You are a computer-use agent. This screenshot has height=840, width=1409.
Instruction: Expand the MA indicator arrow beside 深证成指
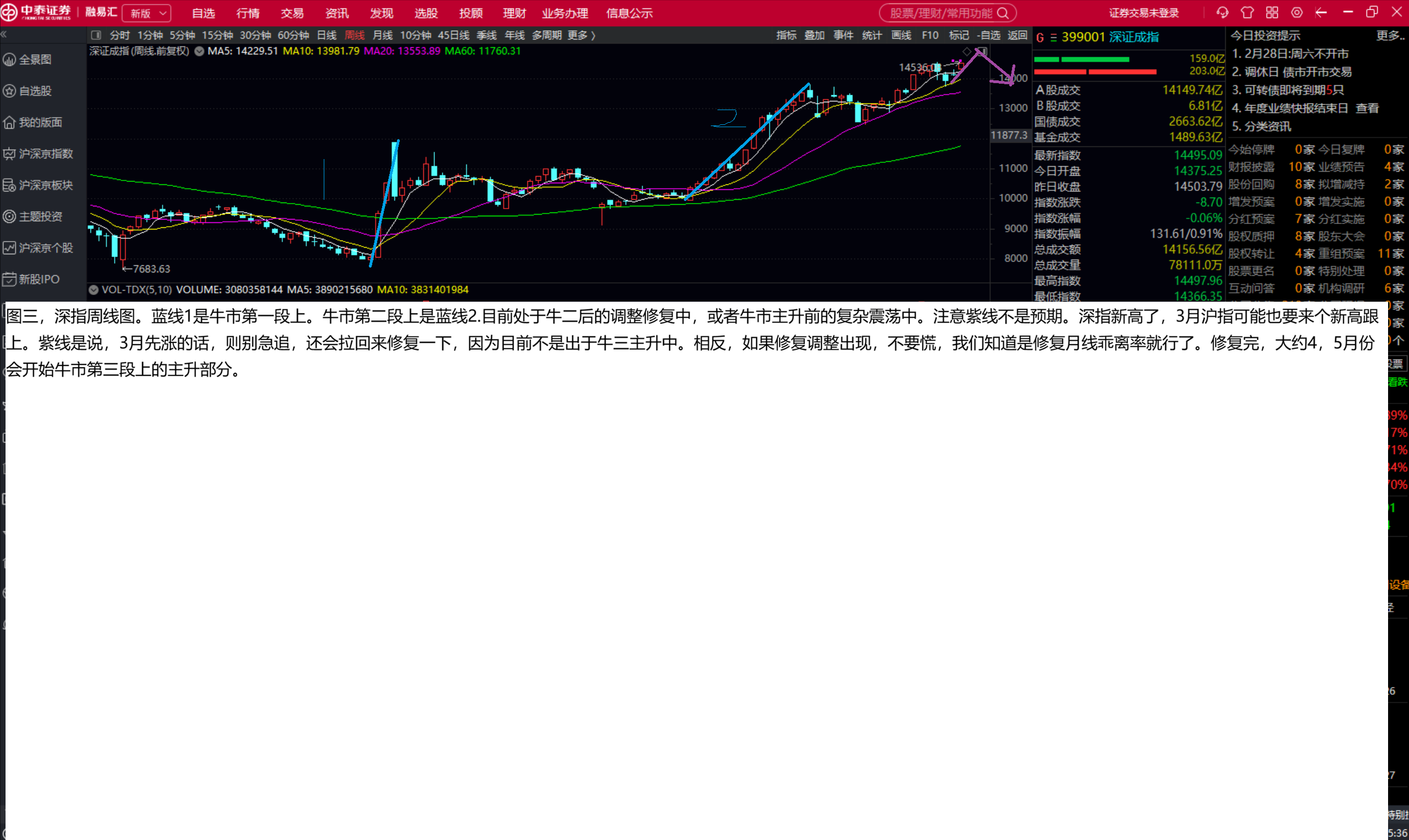pos(199,51)
